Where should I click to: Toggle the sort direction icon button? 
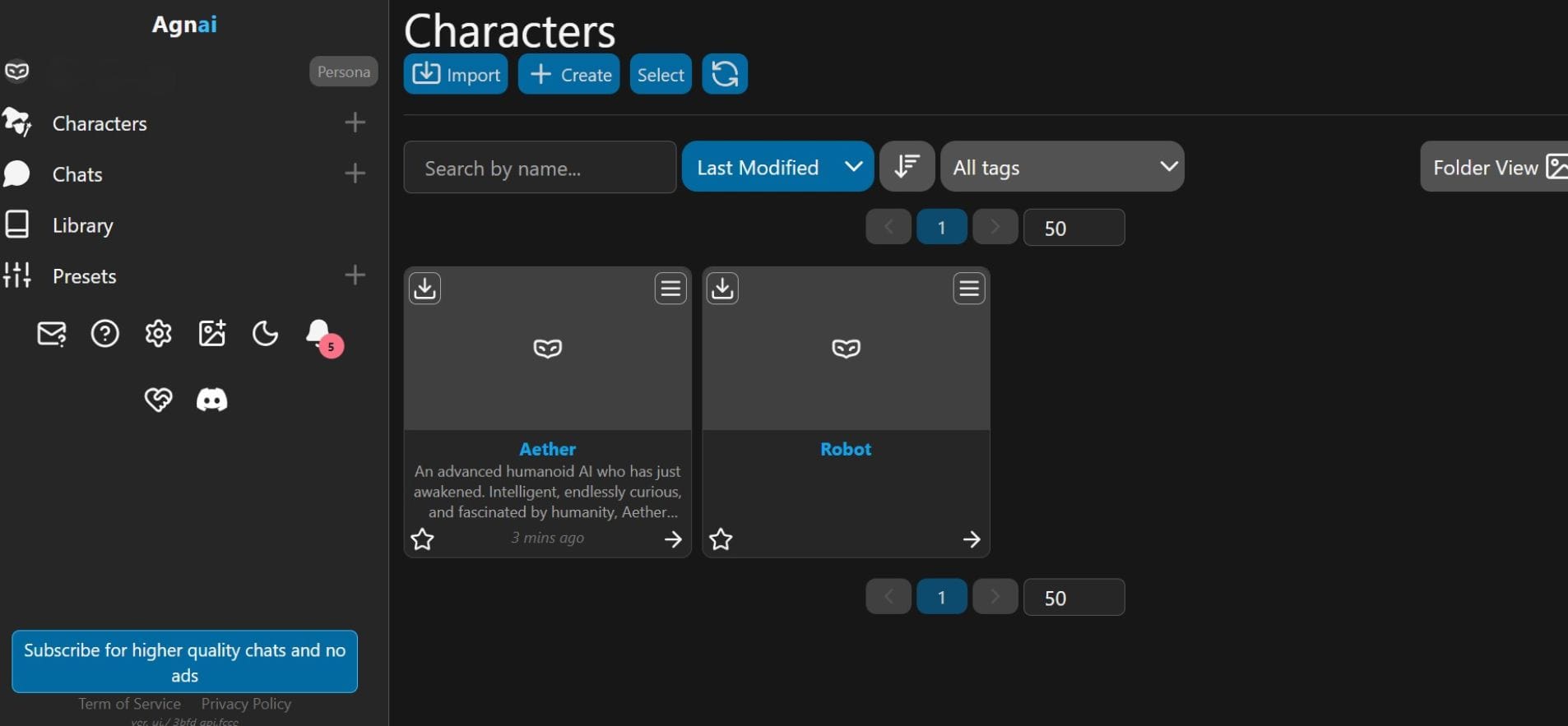tap(907, 167)
